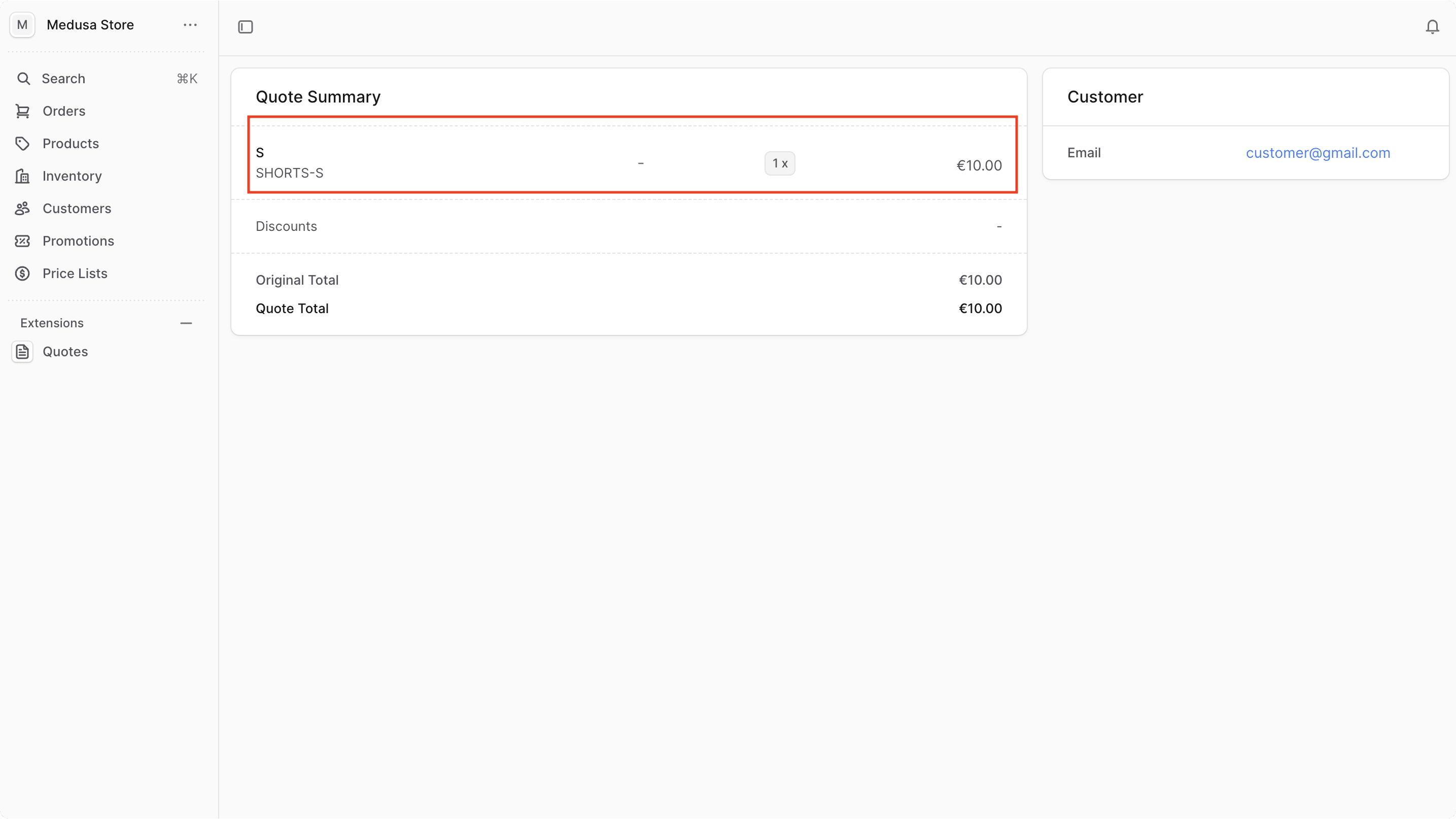The image size is (1456, 819).
Task: Click the customer@gmail.com email link
Action: pyautogui.click(x=1318, y=153)
